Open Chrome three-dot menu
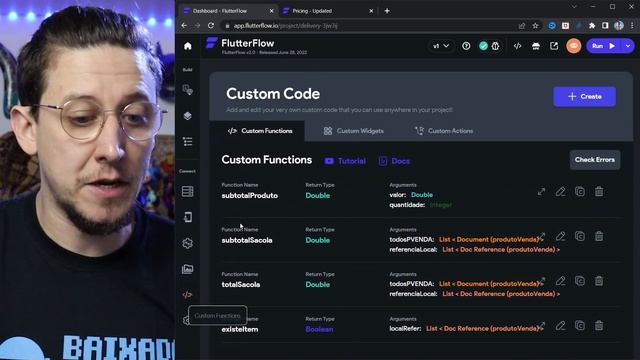The image size is (640, 360). (x=632, y=26)
